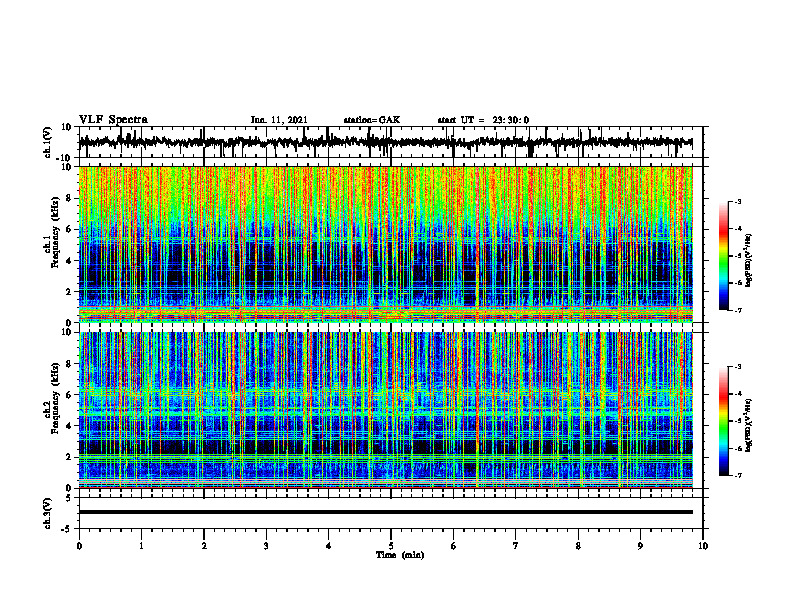Click the "-3" tick on upper color bar

pyautogui.click(x=737, y=201)
